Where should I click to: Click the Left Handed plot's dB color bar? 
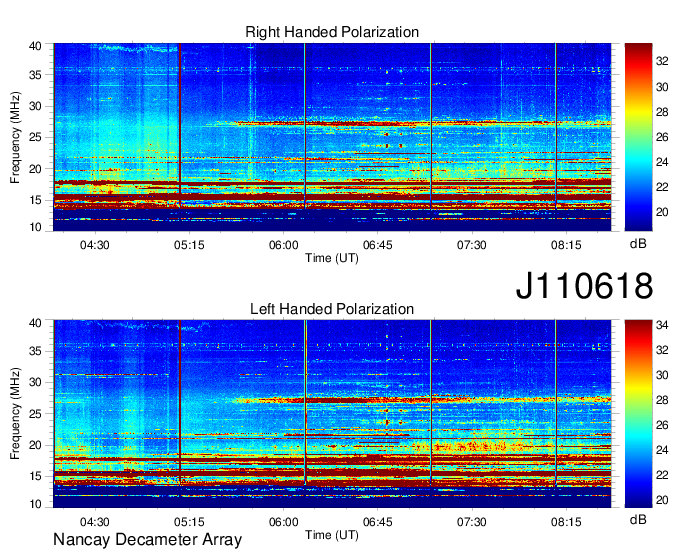[x=638, y=414]
